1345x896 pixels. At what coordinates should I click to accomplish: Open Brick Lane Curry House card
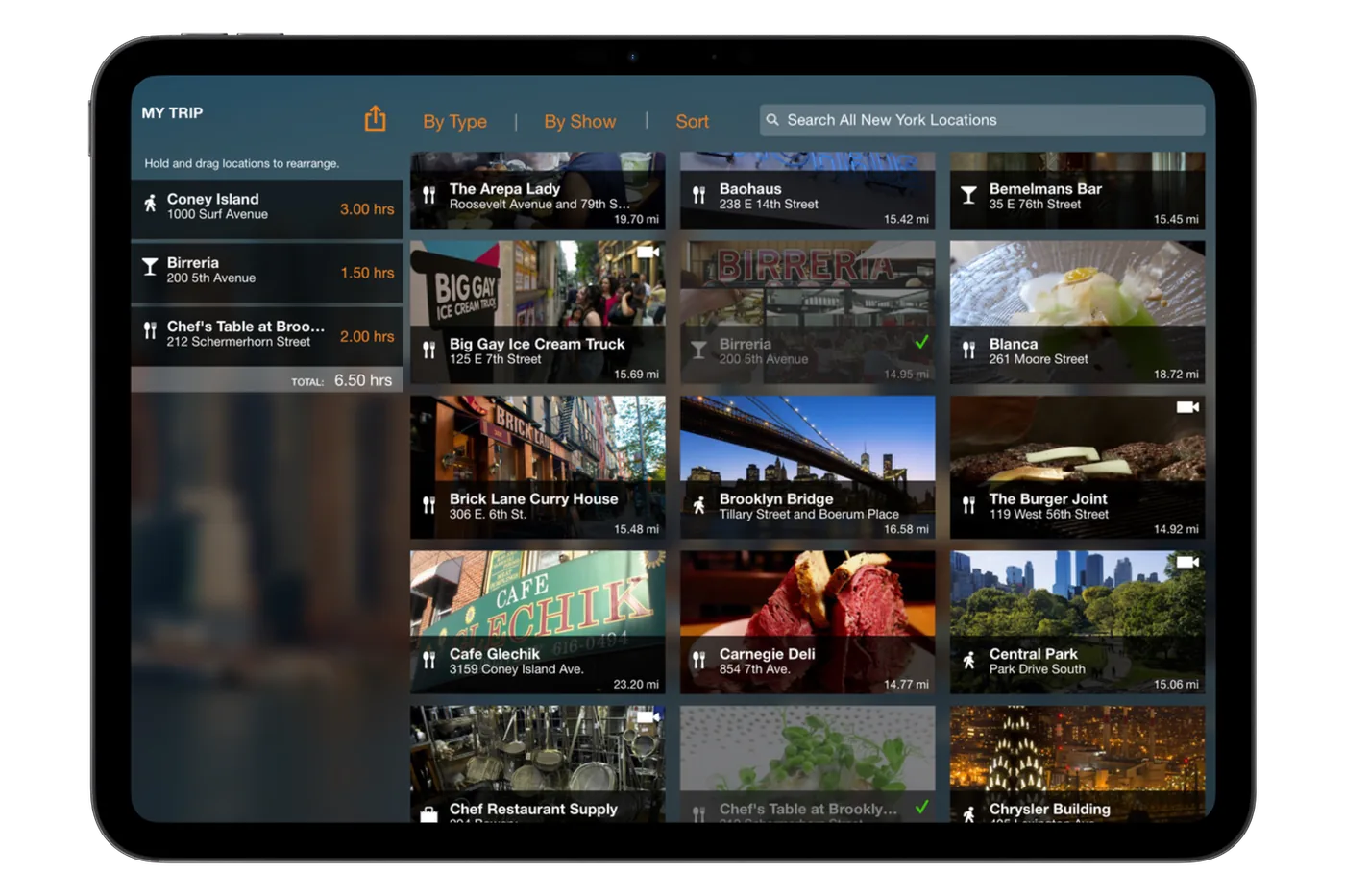(537, 467)
